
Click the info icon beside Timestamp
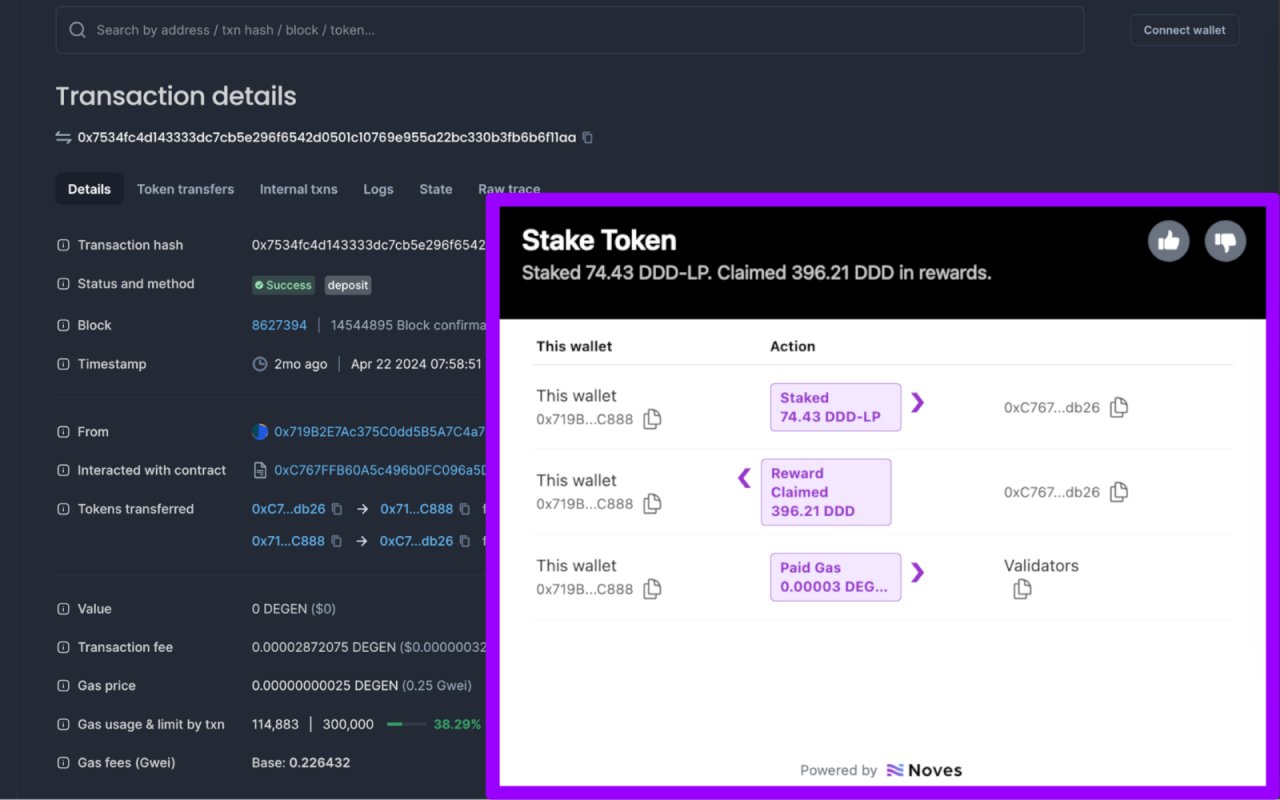tap(63, 364)
